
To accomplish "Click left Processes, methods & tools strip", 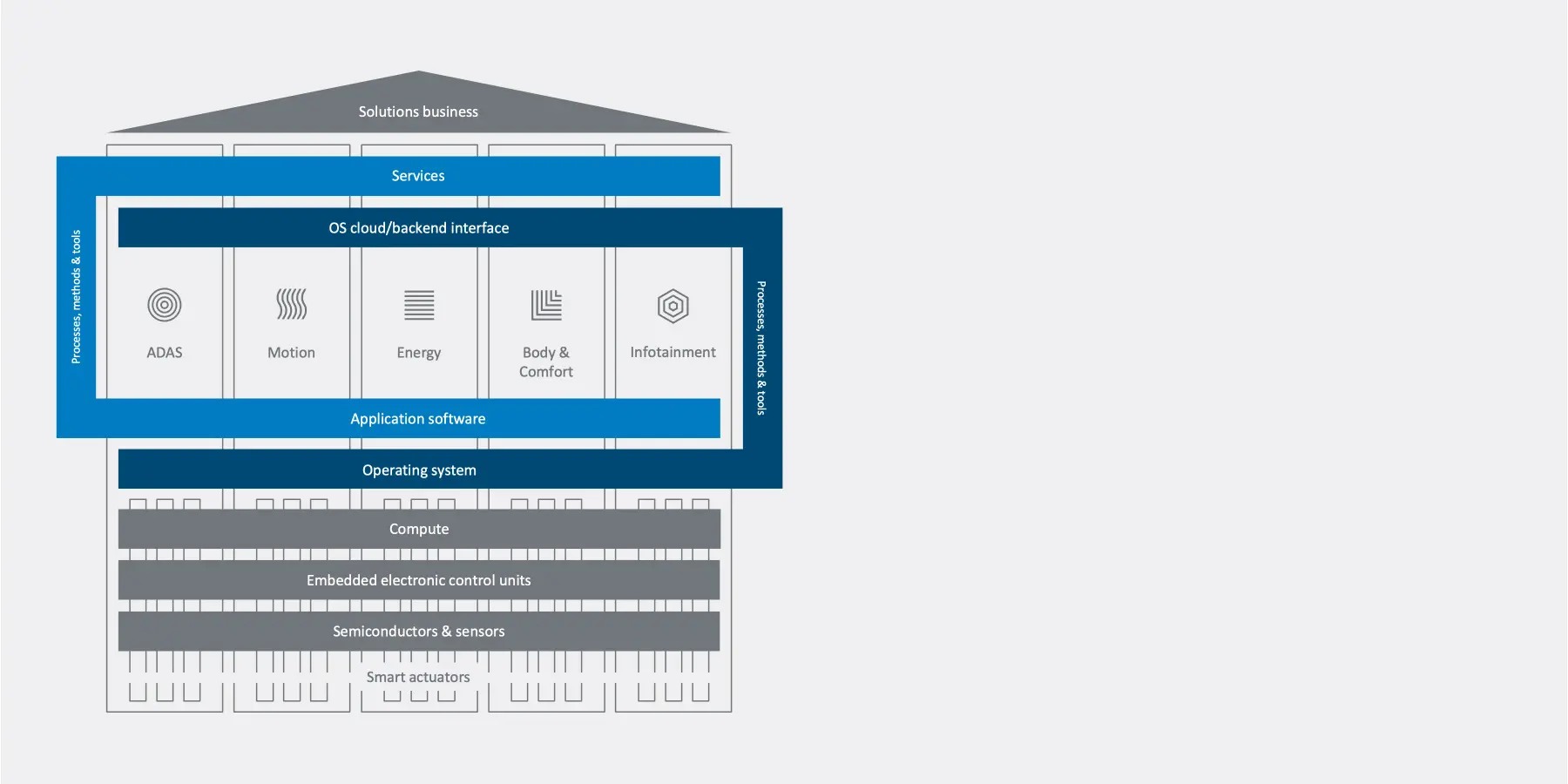I will click(76, 297).
